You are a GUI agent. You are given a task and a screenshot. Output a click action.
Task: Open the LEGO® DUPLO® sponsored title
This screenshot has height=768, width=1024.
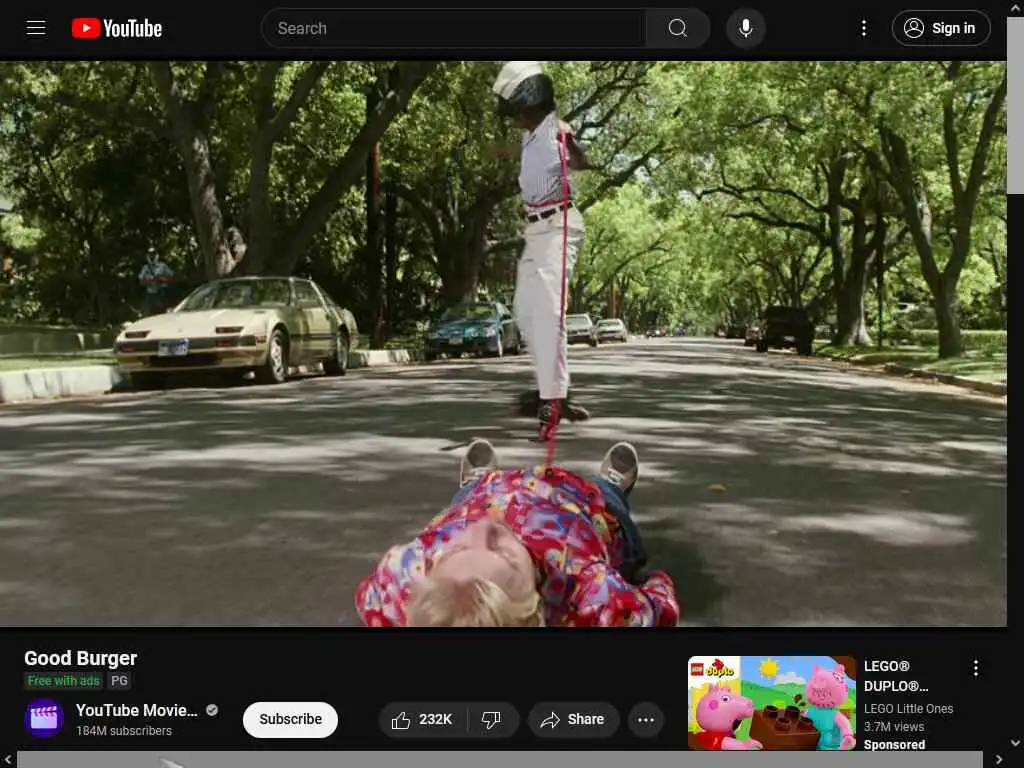[896, 676]
